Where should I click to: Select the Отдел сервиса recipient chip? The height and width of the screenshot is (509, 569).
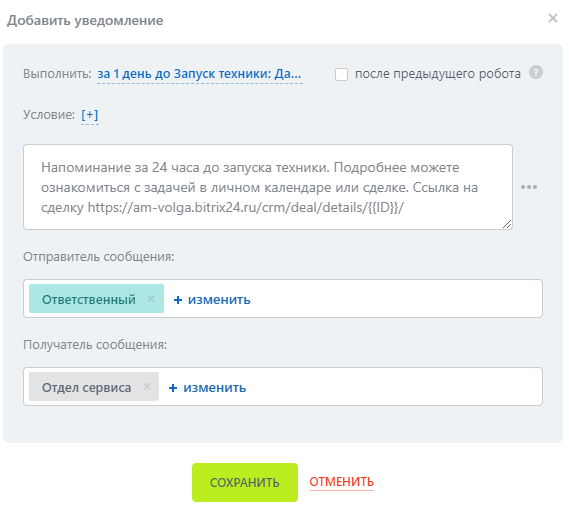pos(86,387)
